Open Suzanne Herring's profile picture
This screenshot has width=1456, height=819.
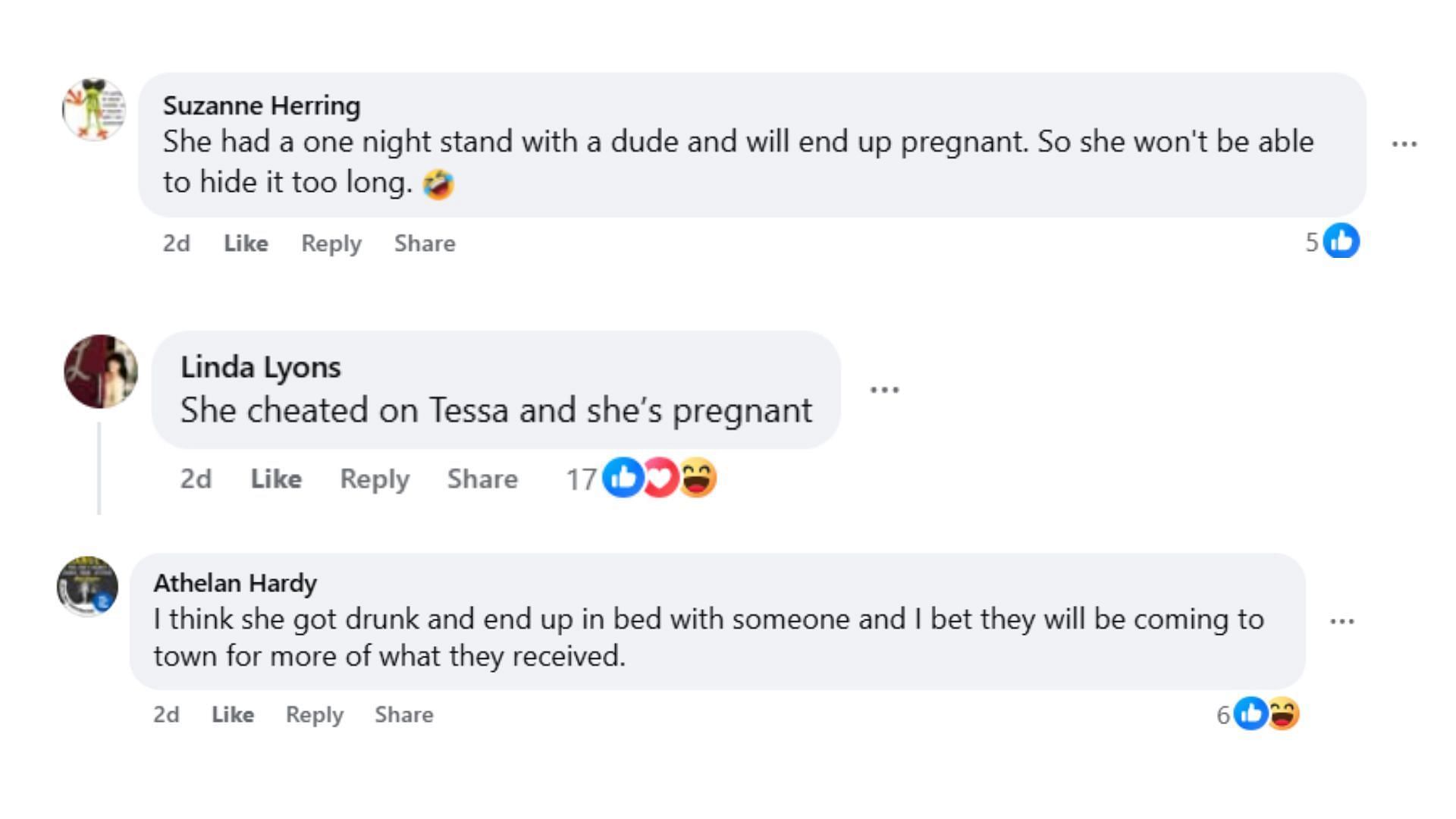point(93,109)
